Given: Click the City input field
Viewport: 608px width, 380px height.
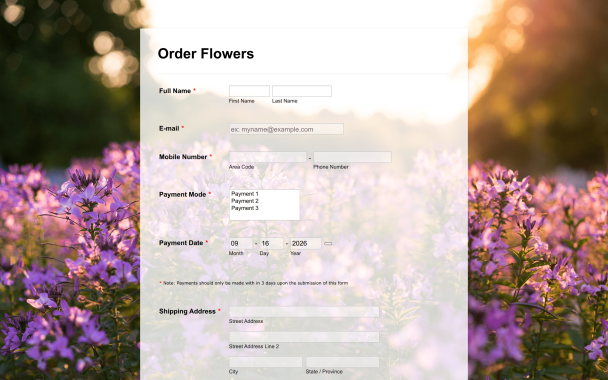Looking at the screenshot, I should coord(266,362).
